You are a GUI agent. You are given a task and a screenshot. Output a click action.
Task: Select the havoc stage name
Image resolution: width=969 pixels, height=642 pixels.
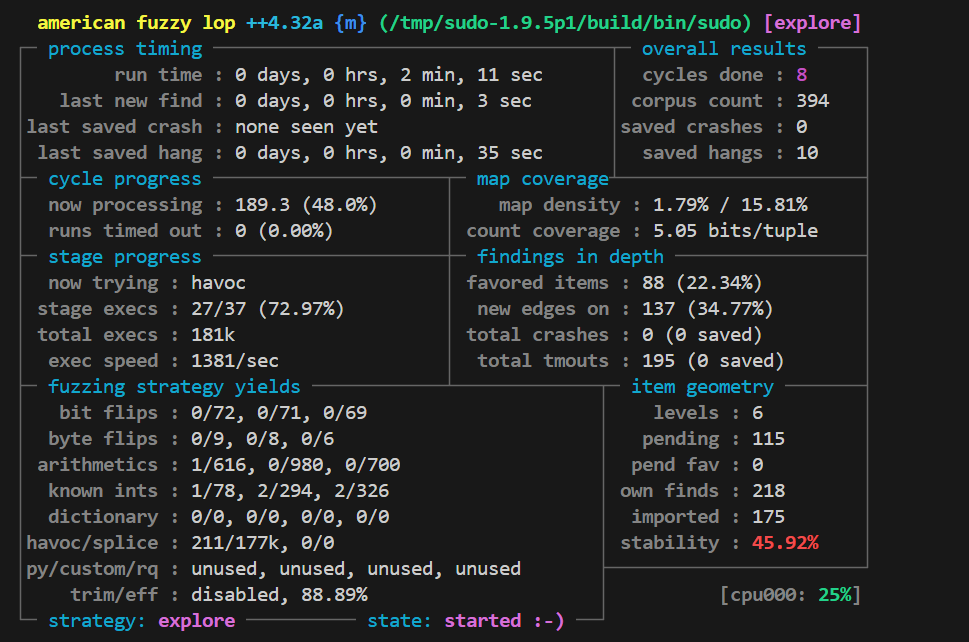[218, 283]
